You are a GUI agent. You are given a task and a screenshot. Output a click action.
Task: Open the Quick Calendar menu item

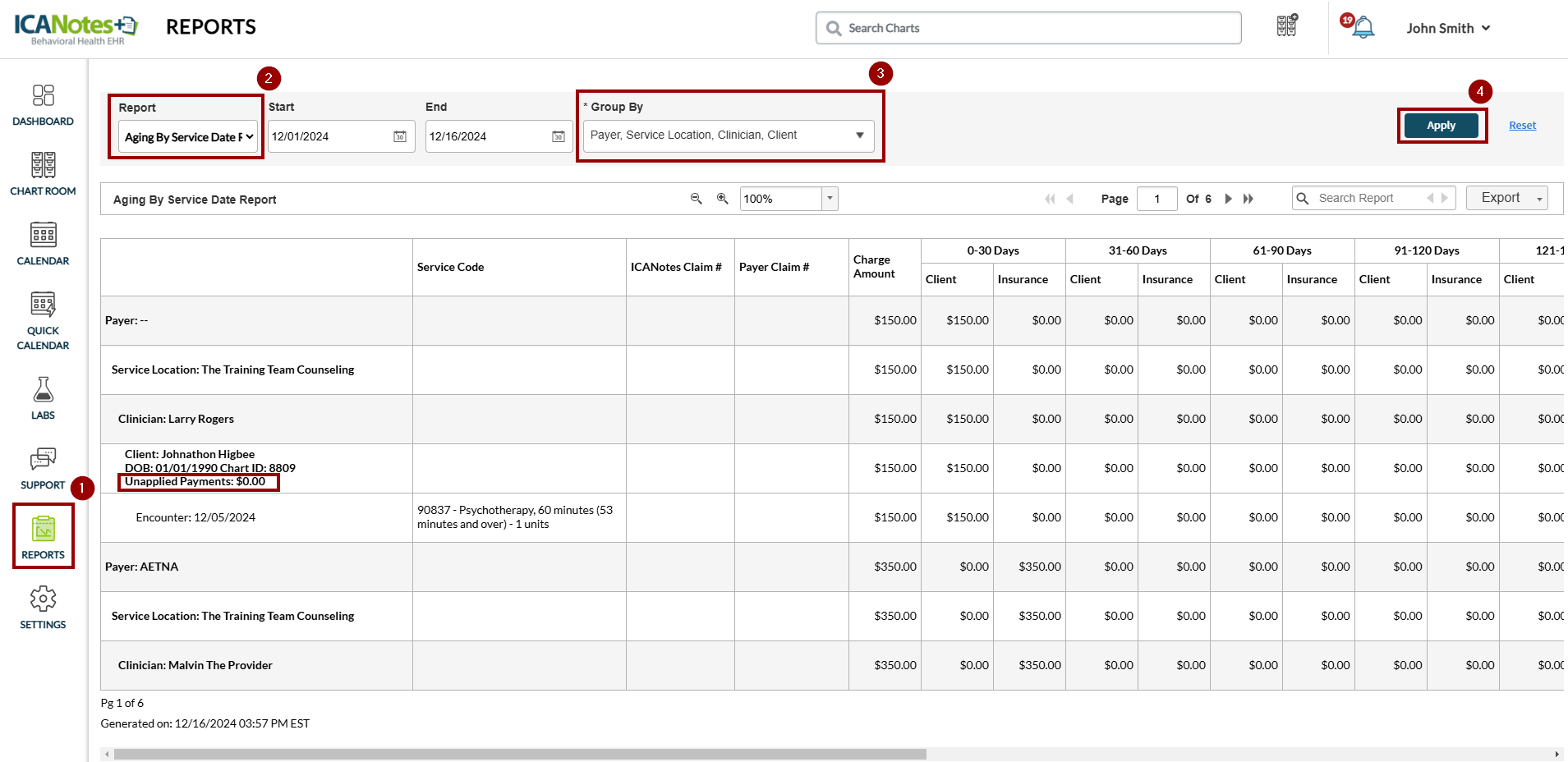(43, 320)
